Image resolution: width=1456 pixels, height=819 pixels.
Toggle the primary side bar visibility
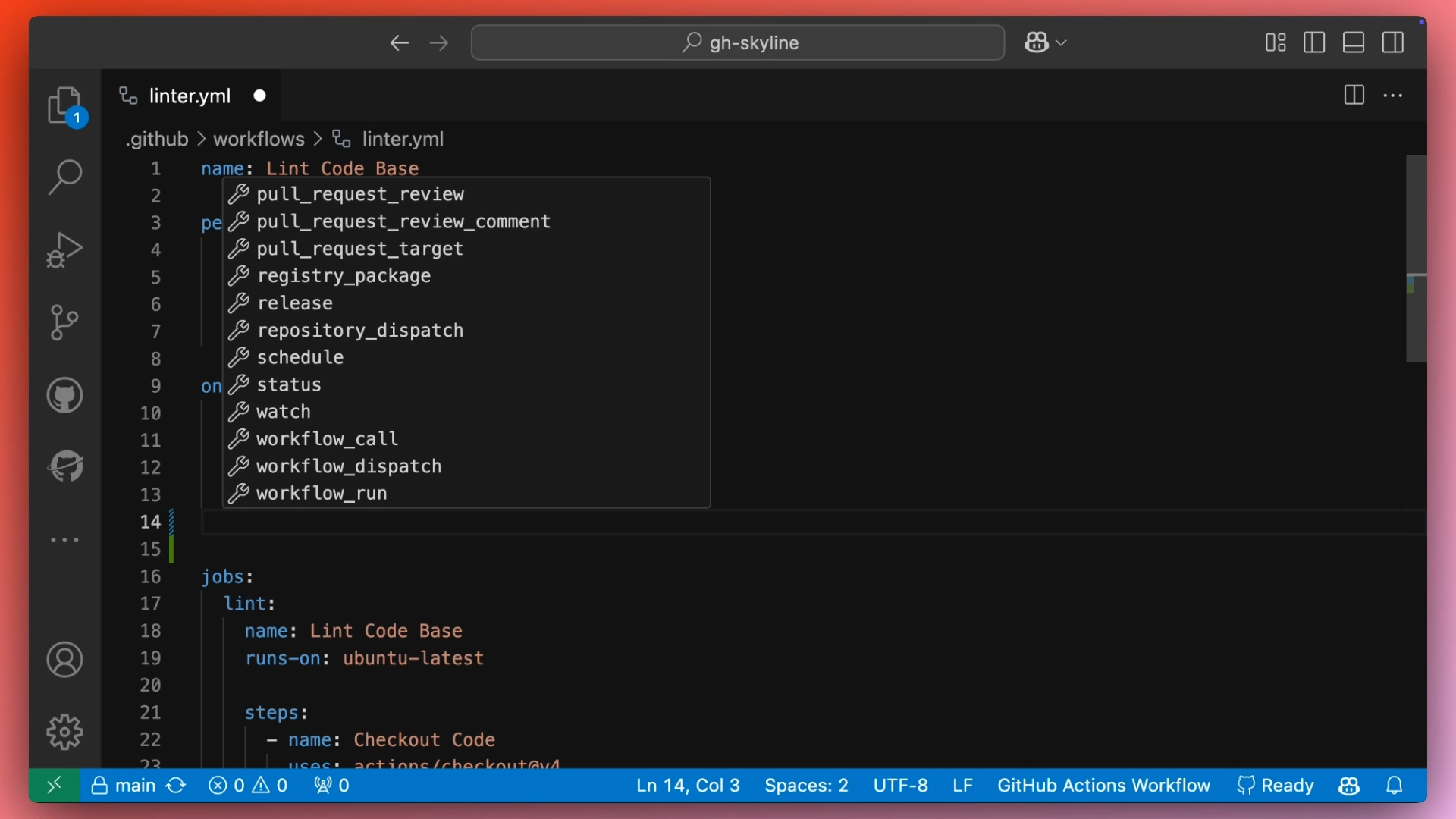click(1313, 42)
